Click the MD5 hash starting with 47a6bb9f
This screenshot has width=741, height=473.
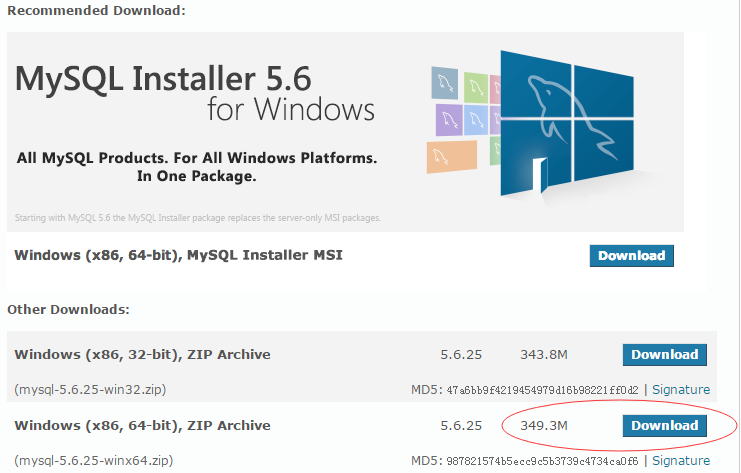click(543, 390)
